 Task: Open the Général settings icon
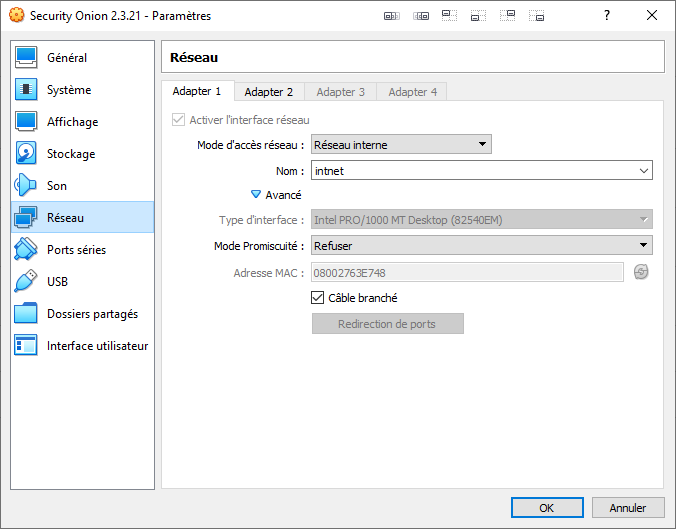point(26,57)
